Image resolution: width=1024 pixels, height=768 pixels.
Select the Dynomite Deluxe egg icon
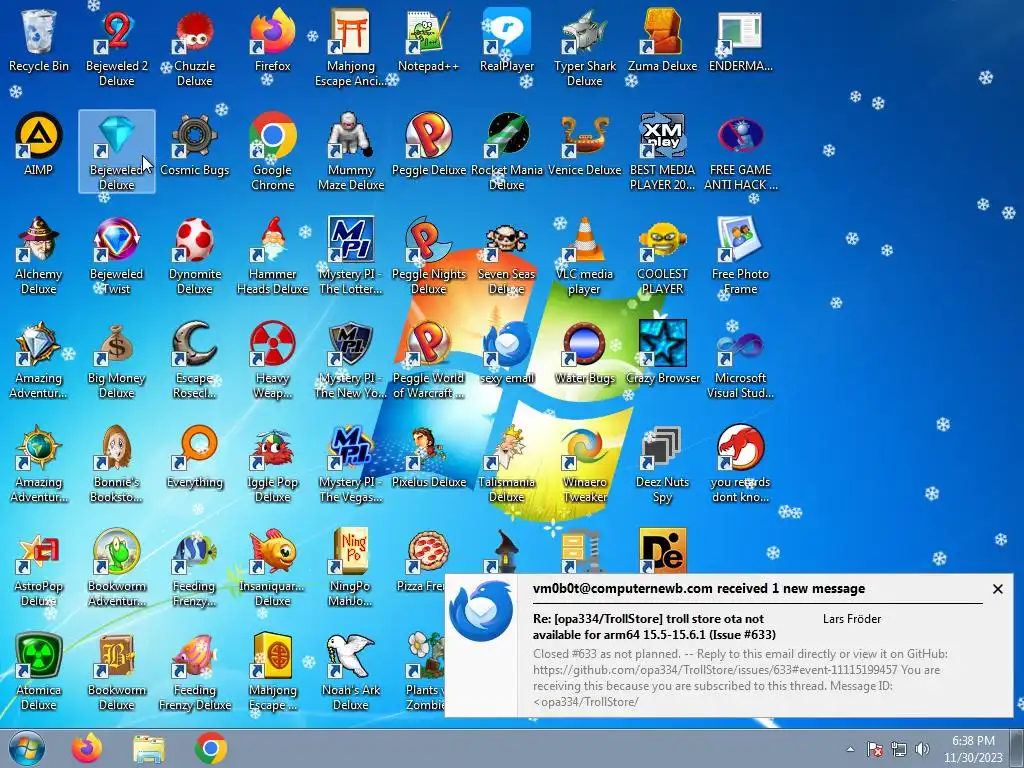(x=195, y=255)
